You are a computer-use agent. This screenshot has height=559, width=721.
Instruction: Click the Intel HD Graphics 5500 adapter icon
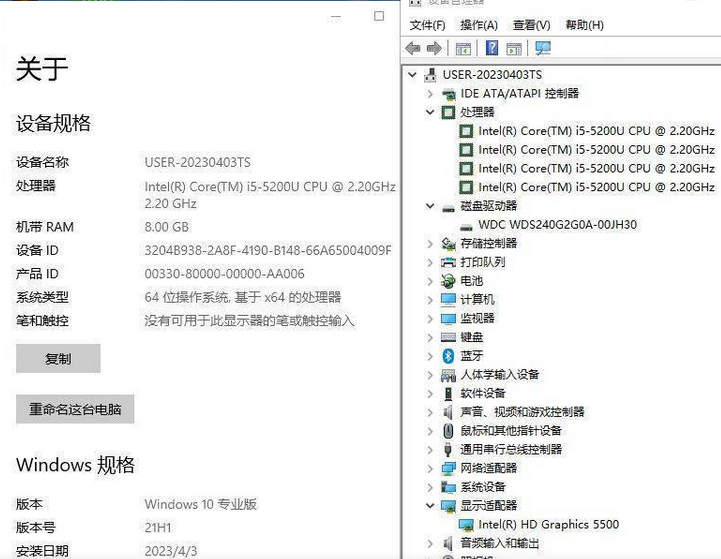point(467,524)
